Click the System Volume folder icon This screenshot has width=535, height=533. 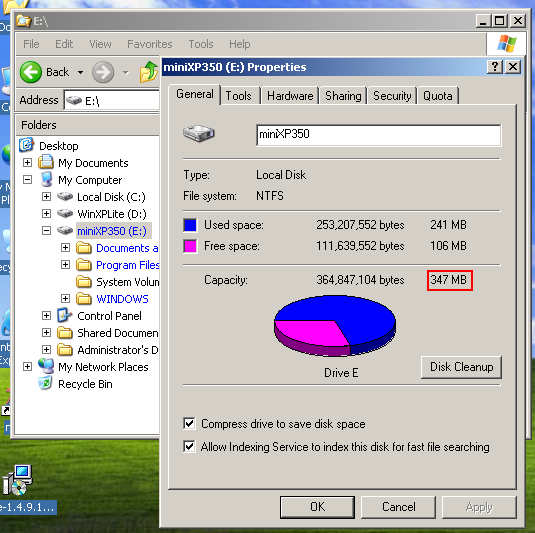pos(84,282)
